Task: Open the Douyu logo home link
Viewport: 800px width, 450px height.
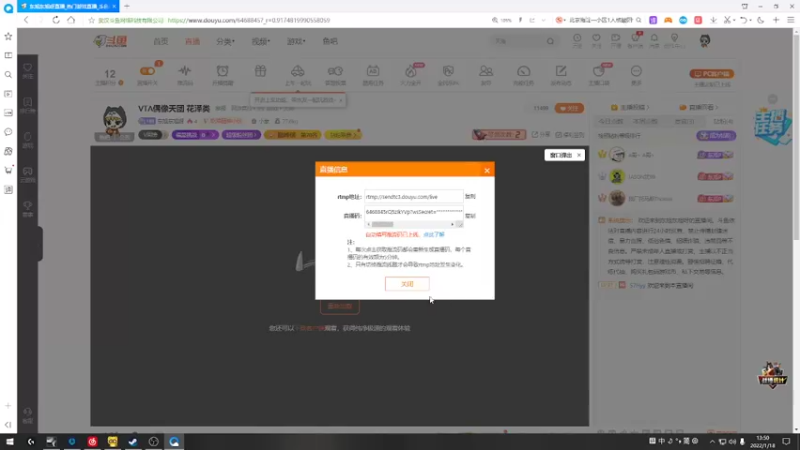Action: point(110,41)
